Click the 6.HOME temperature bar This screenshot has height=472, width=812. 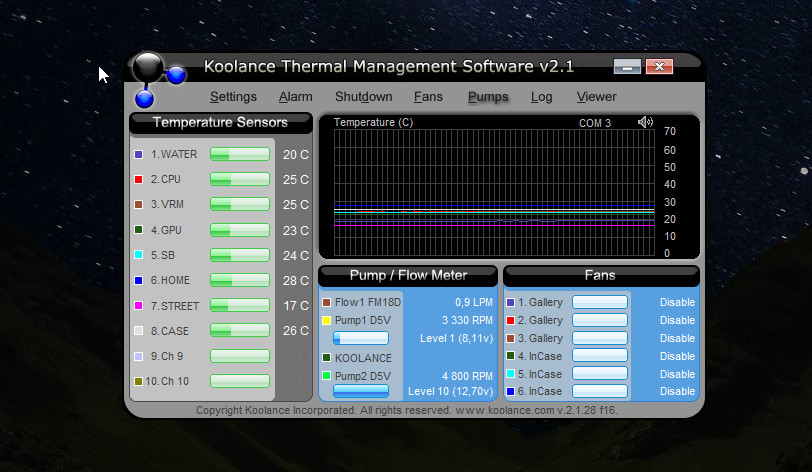240,280
